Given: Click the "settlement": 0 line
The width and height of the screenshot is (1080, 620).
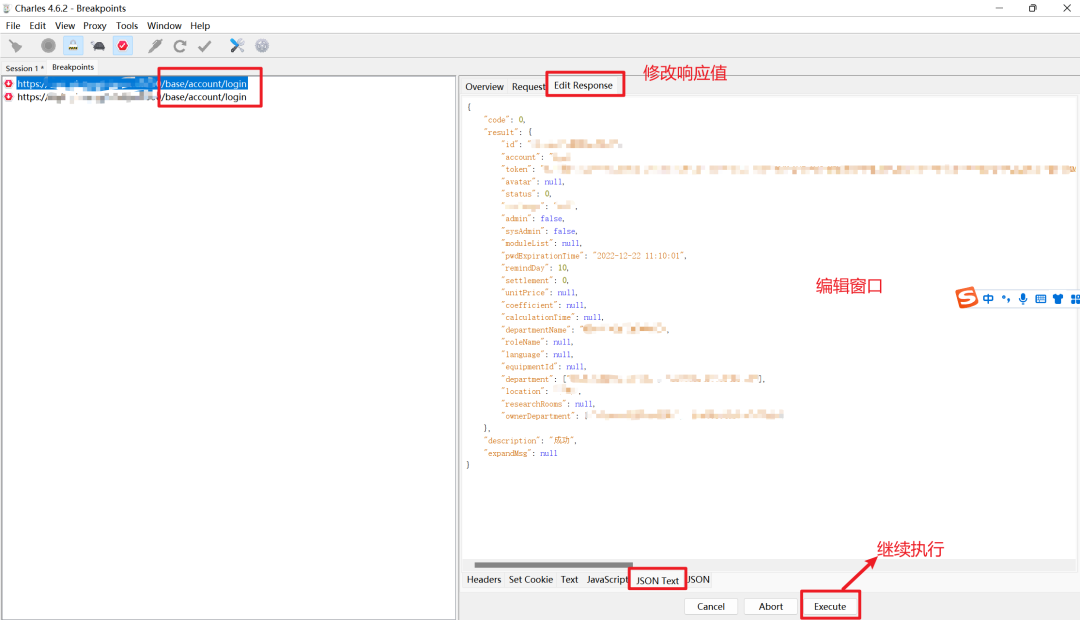Looking at the screenshot, I should tap(535, 280).
